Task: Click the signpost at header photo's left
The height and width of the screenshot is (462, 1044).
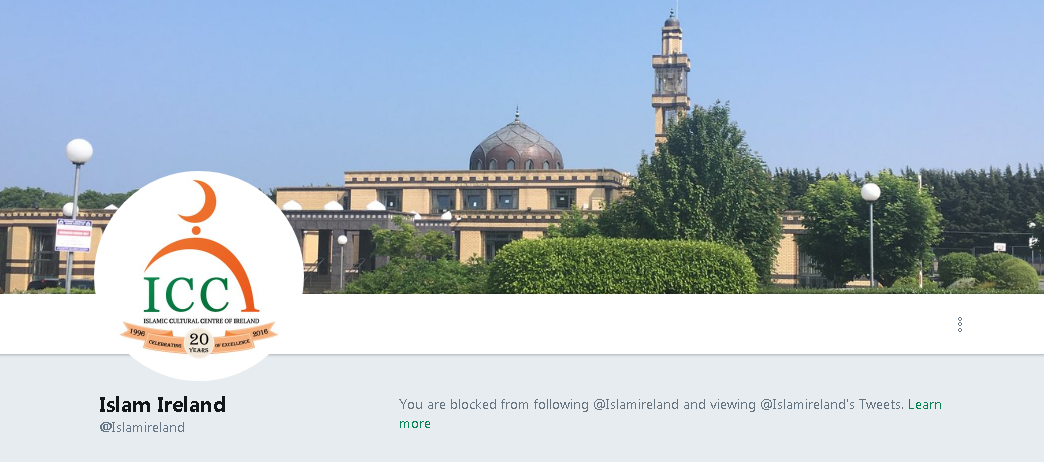Action: click(73, 236)
